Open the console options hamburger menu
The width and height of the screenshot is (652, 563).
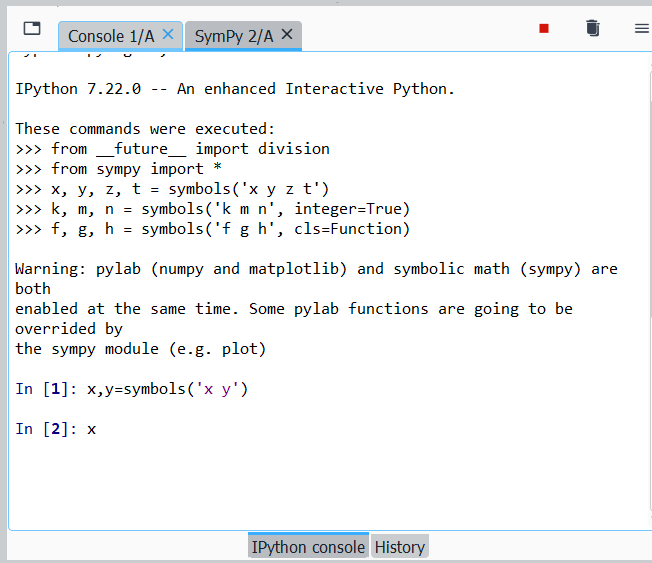(642, 28)
